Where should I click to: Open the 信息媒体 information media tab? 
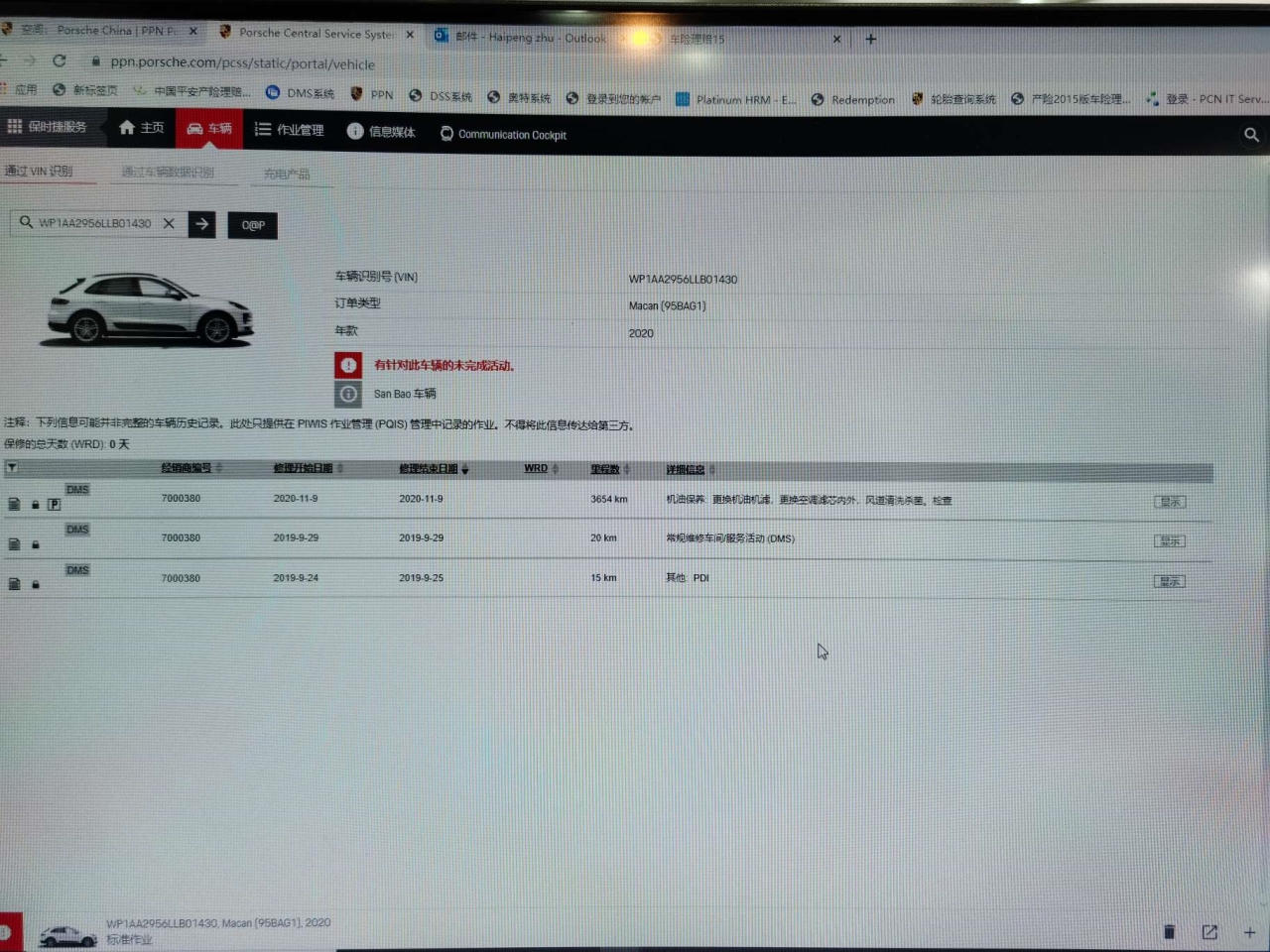pyautogui.click(x=381, y=132)
